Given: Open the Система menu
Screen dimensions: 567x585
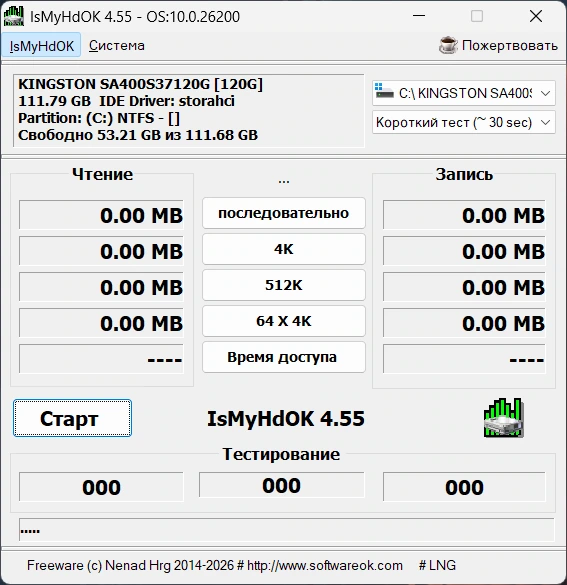Looking at the screenshot, I should [116, 46].
